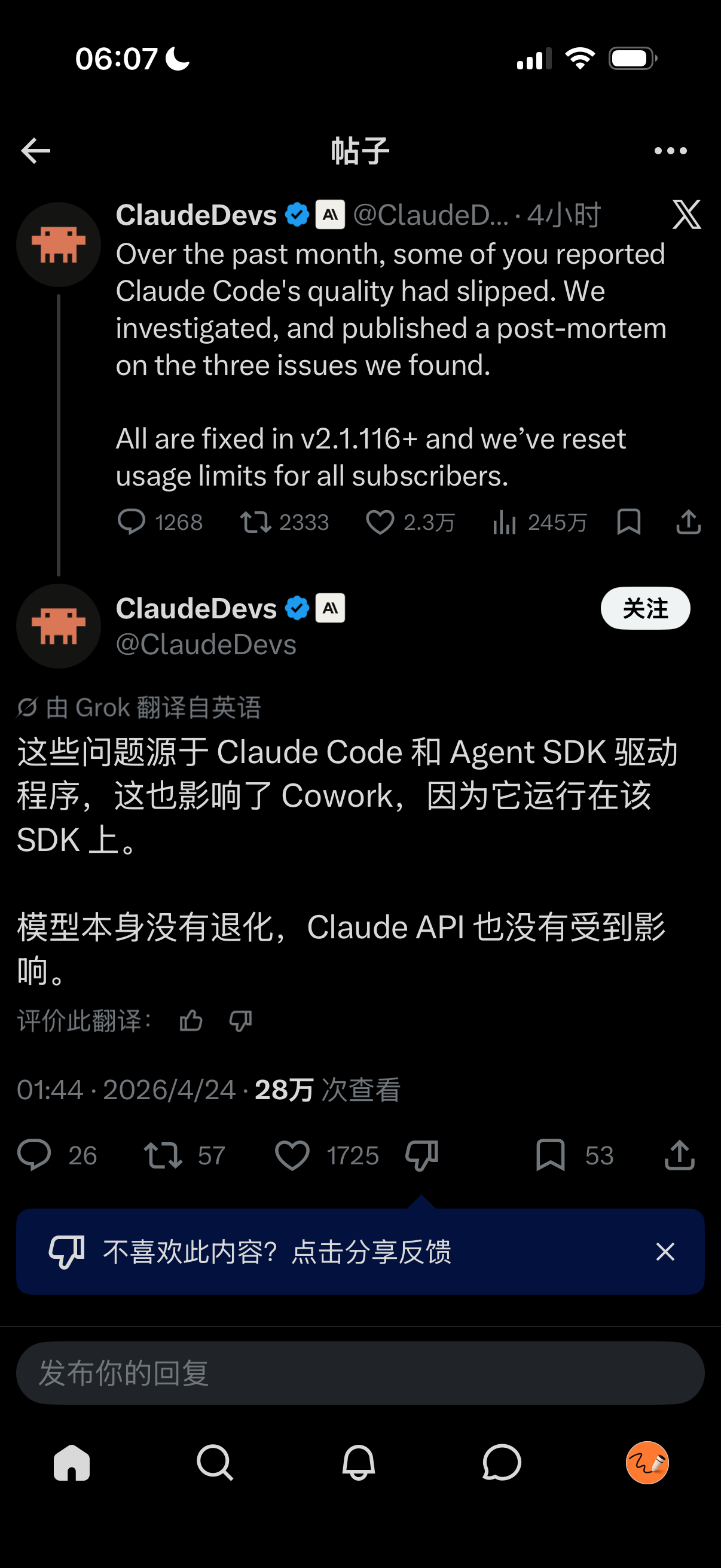The width and height of the screenshot is (721, 1568).
Task: Tap the dislike icon on main post
Action: point(421,1155)
